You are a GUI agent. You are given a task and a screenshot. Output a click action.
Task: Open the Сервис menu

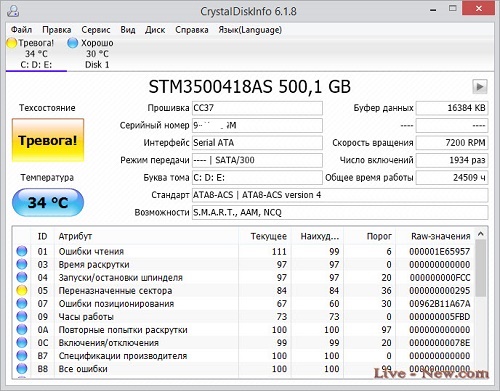pos(96,30)
